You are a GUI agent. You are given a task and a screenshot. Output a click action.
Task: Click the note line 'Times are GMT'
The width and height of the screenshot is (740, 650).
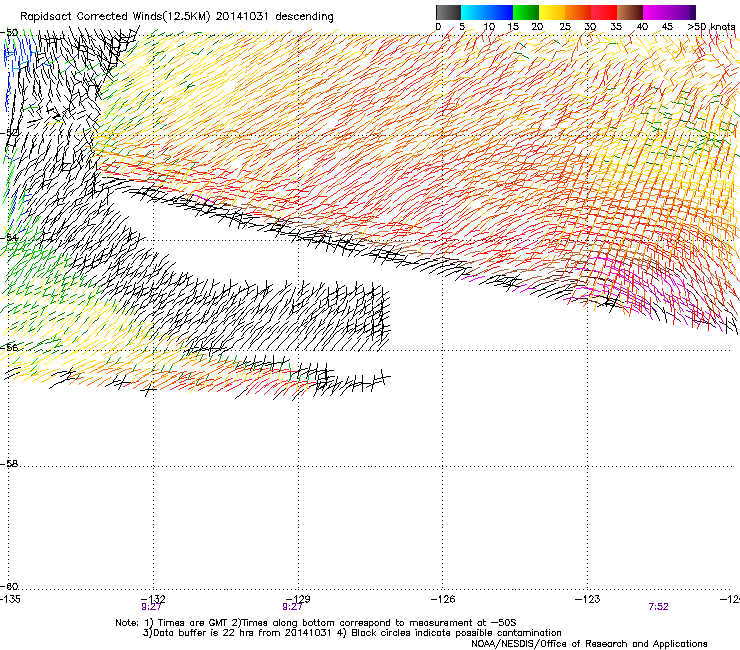point(315,623)
